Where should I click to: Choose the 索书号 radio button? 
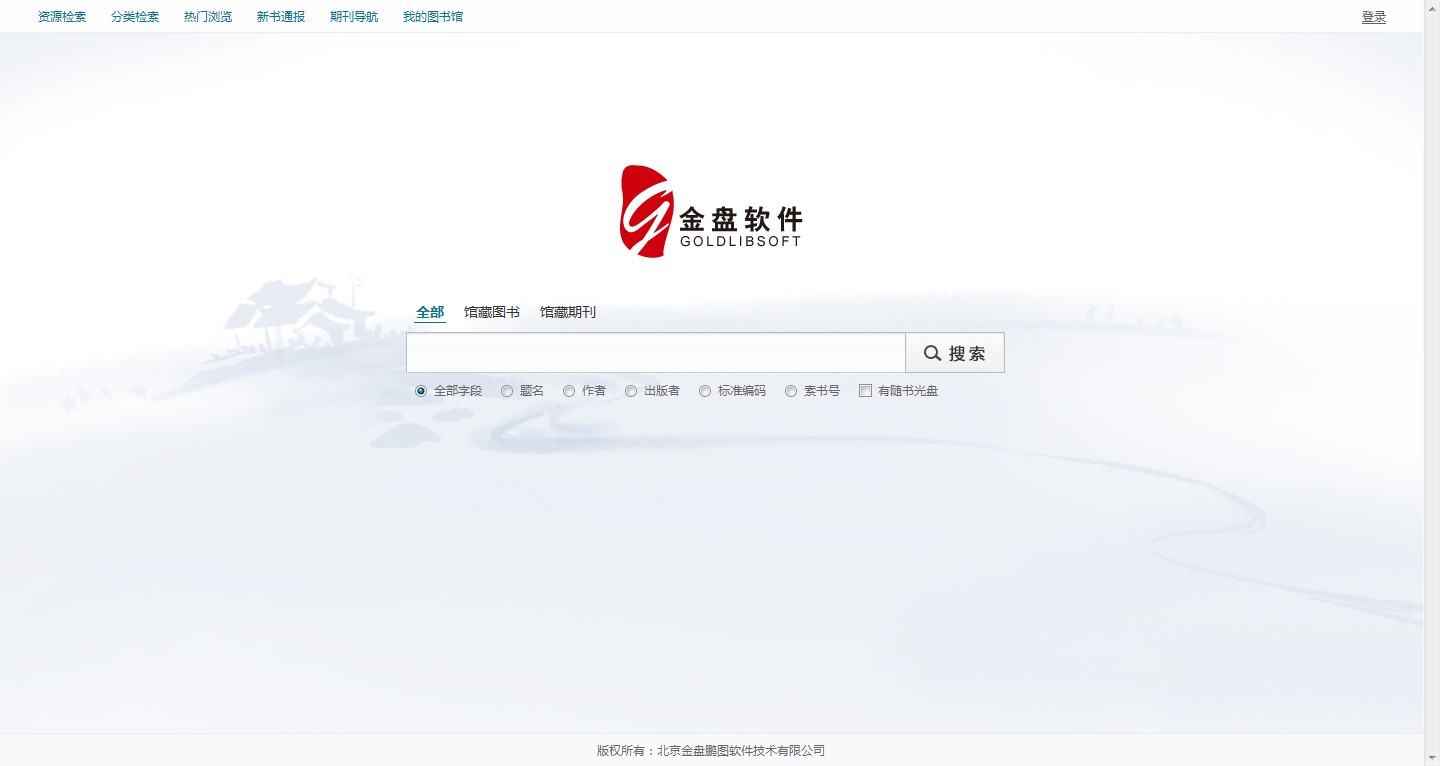(791, 391)
